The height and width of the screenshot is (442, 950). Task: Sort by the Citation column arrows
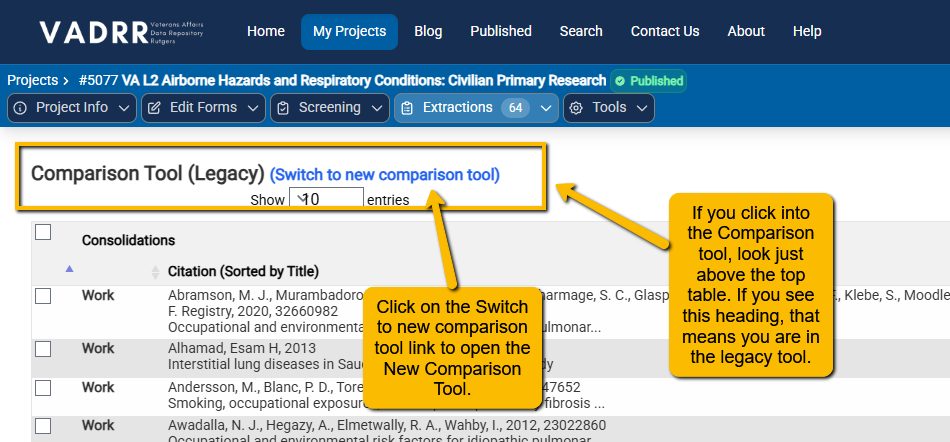coord(155,272)
